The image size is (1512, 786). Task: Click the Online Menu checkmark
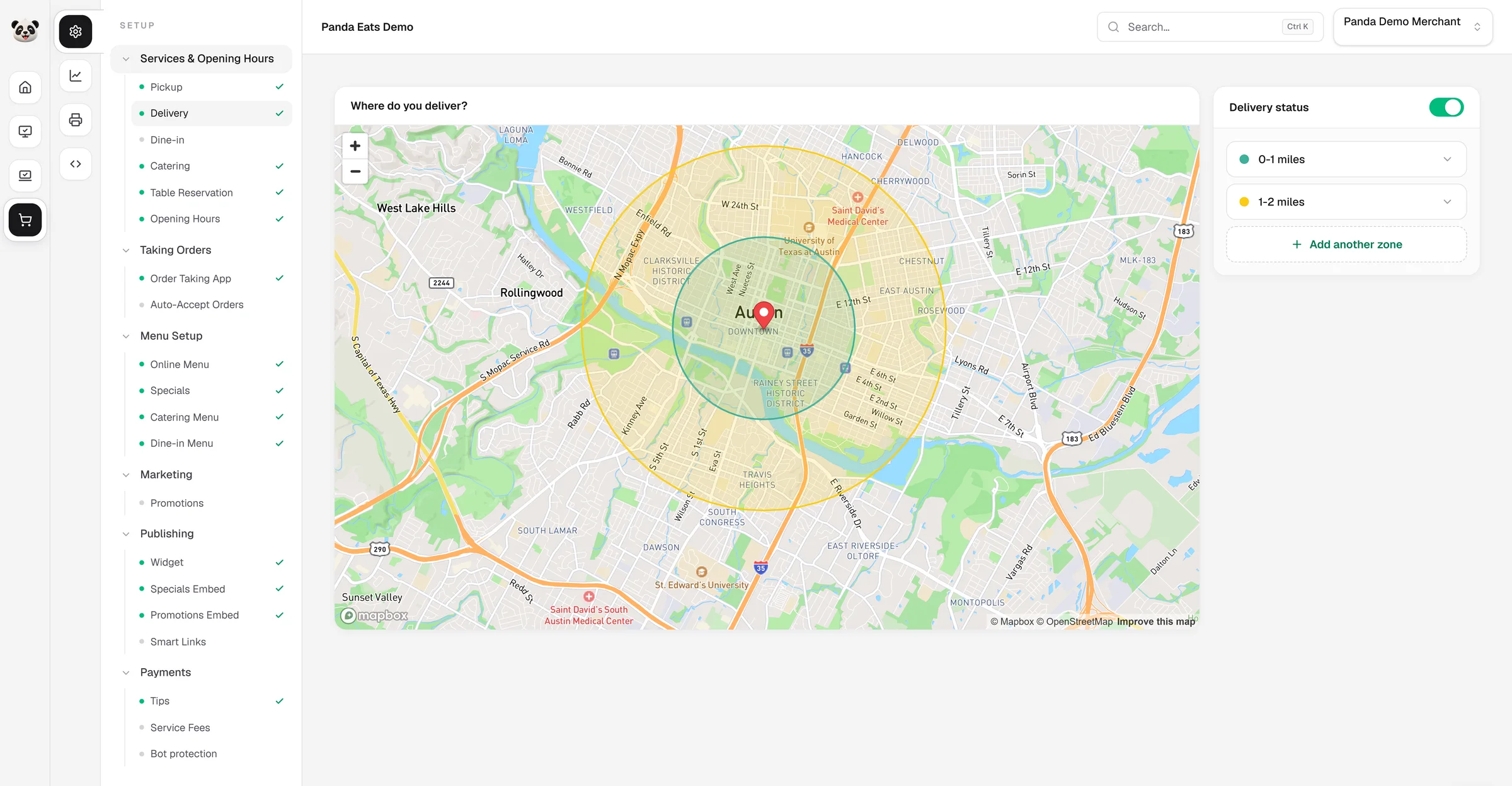280,364
